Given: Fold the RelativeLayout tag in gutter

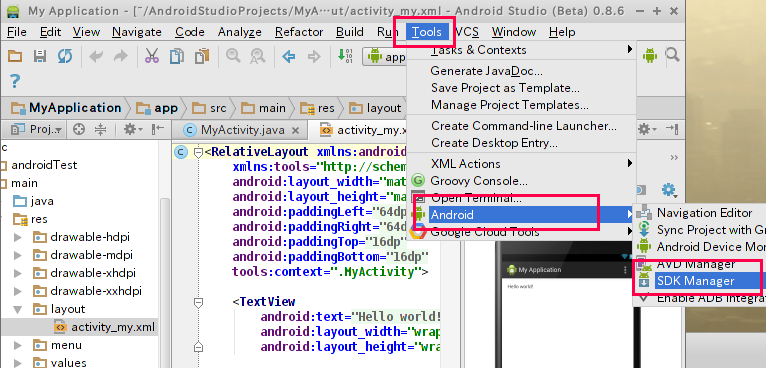Looking at the screenshot, I should [198, 152].
